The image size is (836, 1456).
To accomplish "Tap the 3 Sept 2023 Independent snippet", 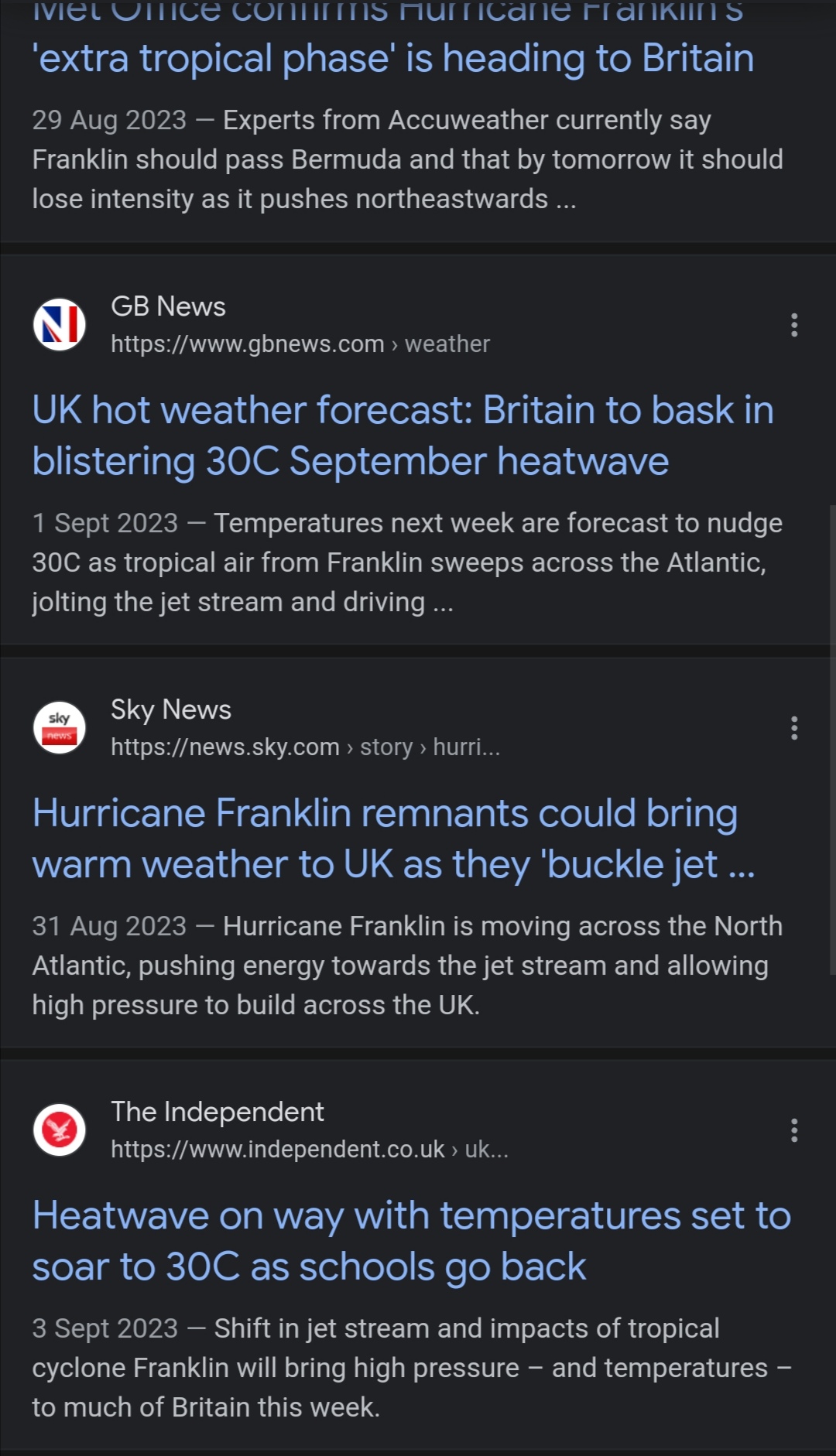I will pyautogui.click(x=412, y=1368).
